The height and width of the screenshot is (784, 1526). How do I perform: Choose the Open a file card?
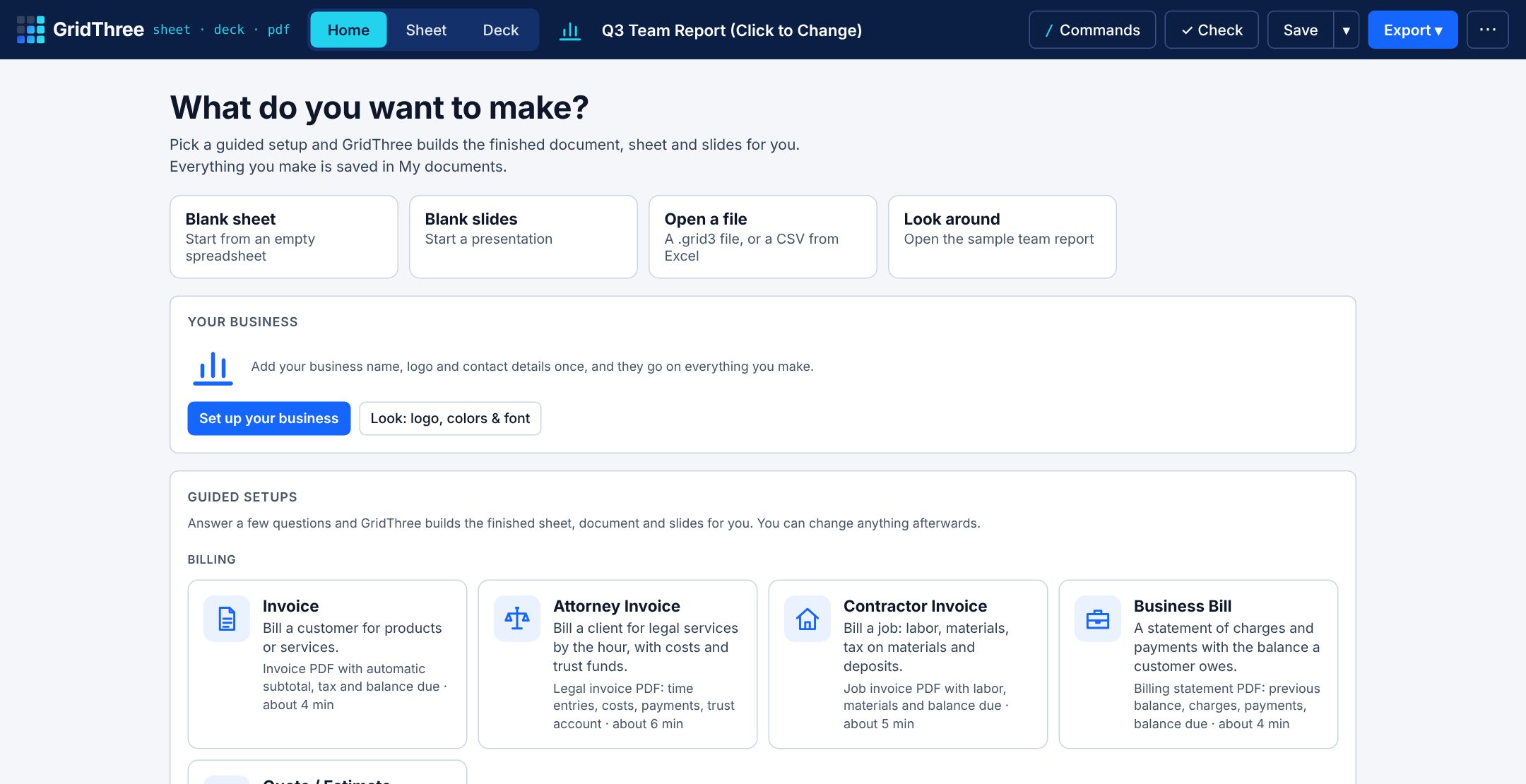pos(763,237)
